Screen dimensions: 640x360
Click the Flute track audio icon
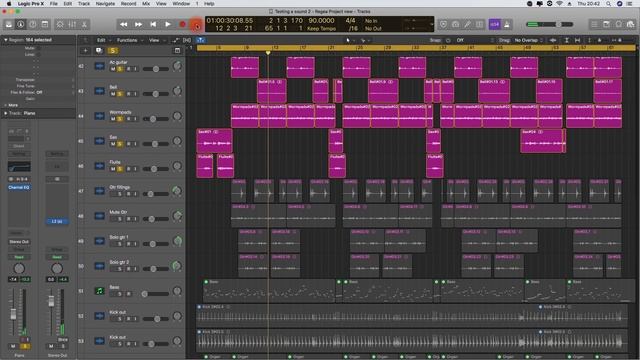coord(99,166)
